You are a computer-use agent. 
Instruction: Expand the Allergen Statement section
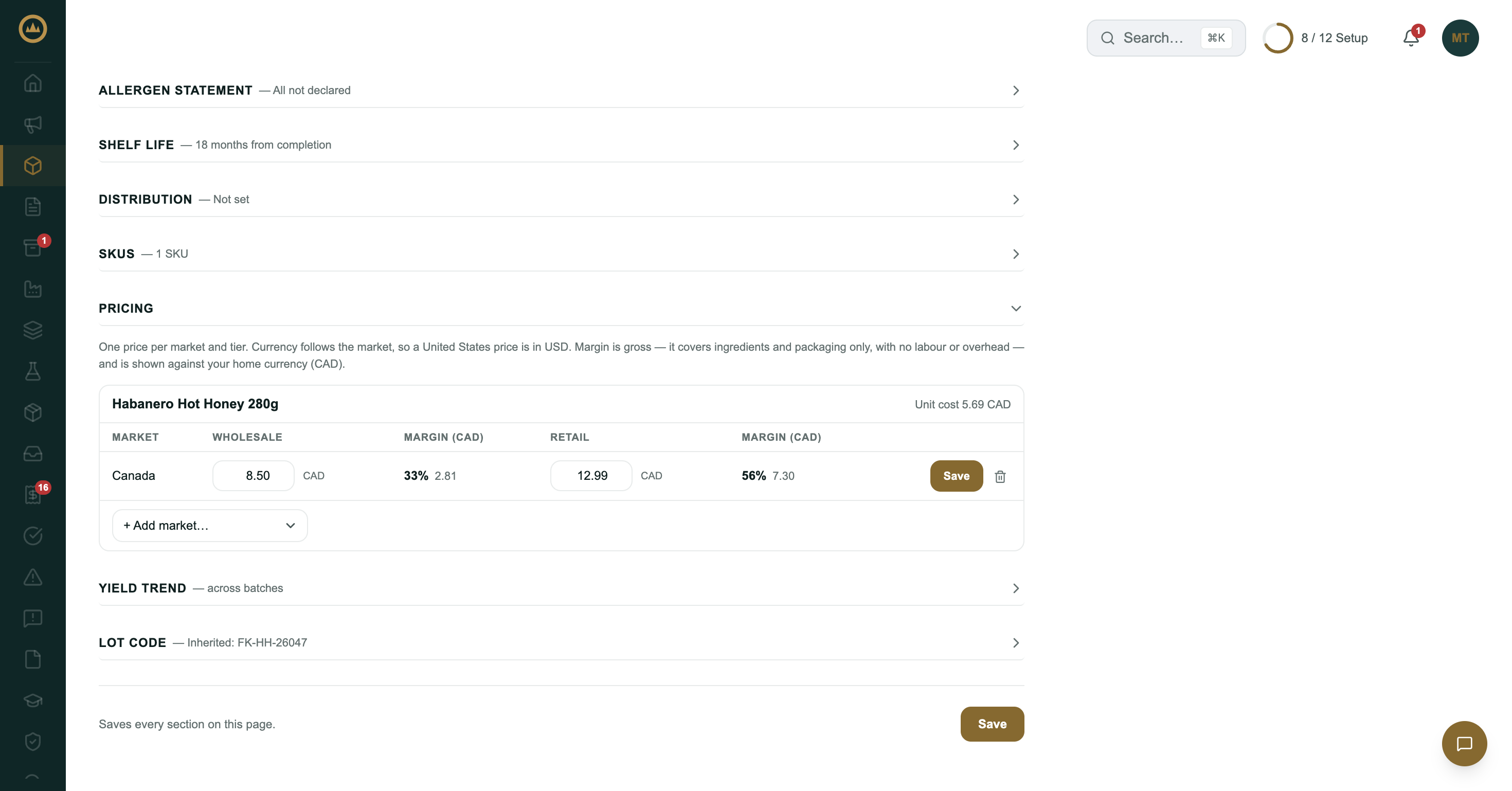coord(561,91)
